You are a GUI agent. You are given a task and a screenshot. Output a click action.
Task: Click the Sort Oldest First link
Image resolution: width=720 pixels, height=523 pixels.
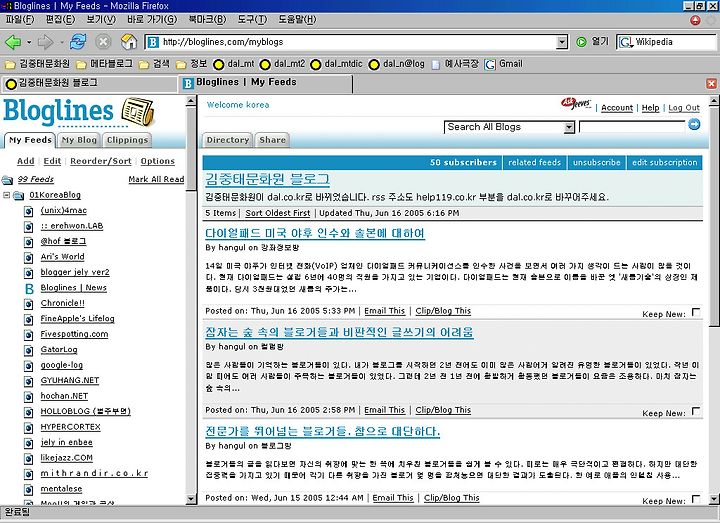[x=277, y=213]
